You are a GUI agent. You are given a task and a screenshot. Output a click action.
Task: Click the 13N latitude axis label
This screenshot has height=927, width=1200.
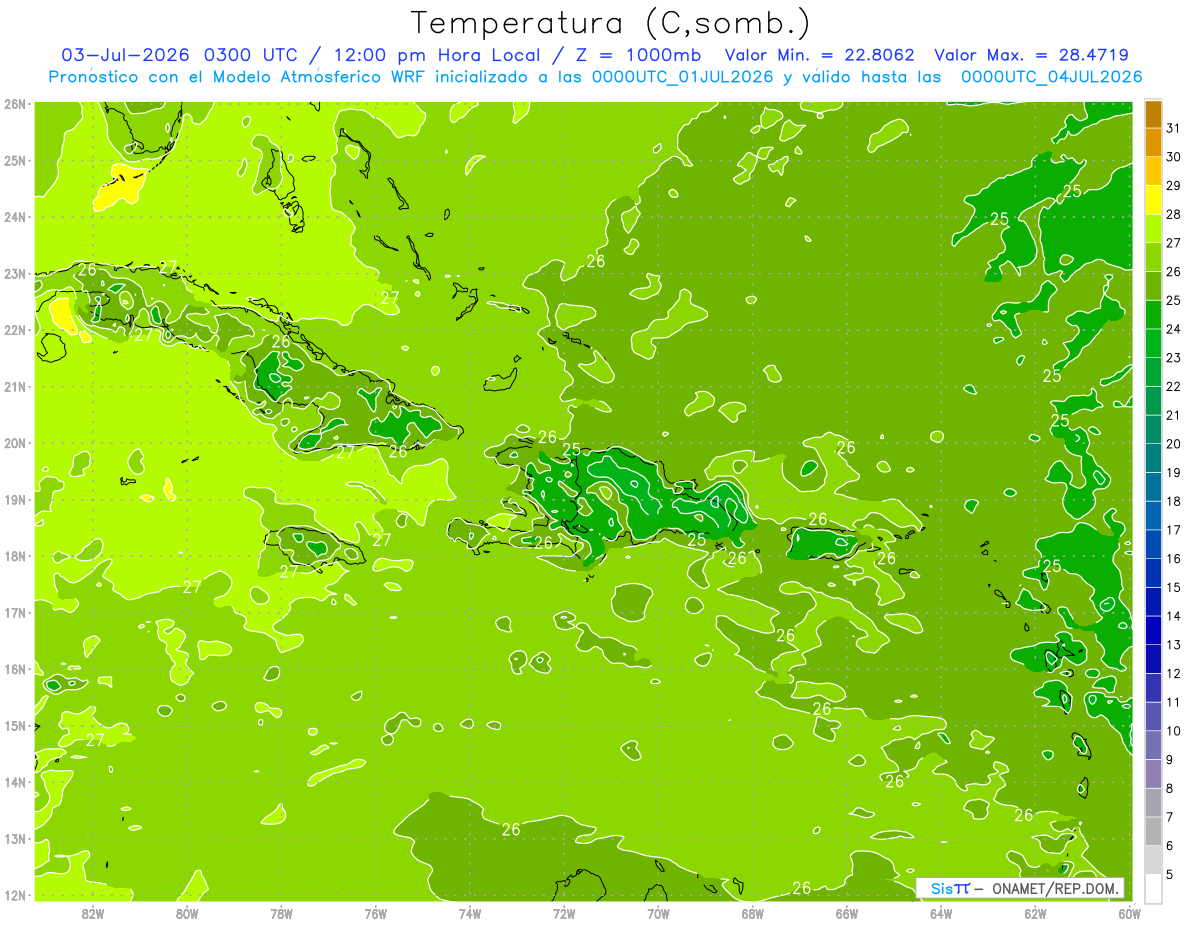[15, 838]
